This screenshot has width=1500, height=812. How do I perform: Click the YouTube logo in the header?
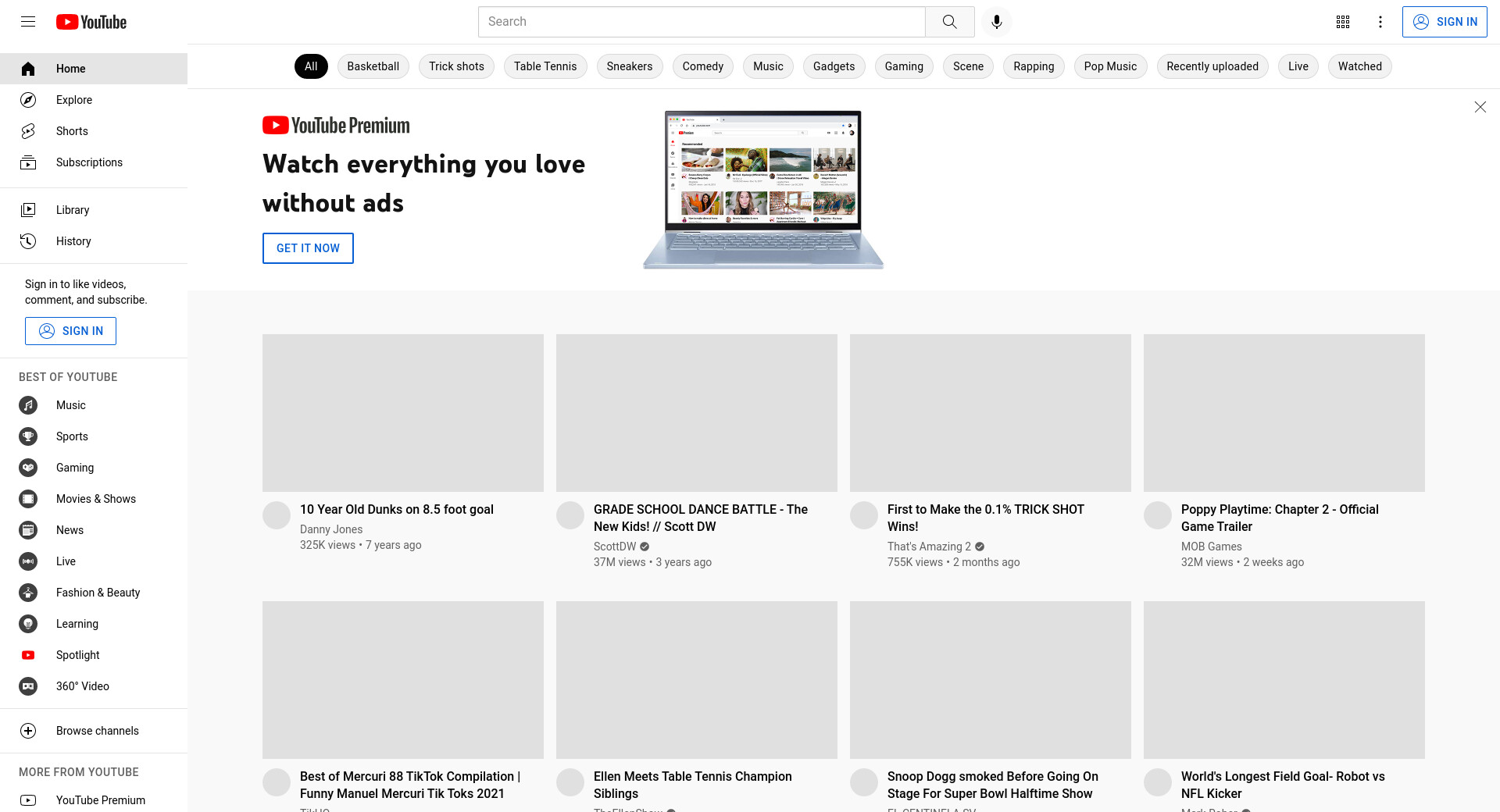pyautogui.click(x=91, y=22)
